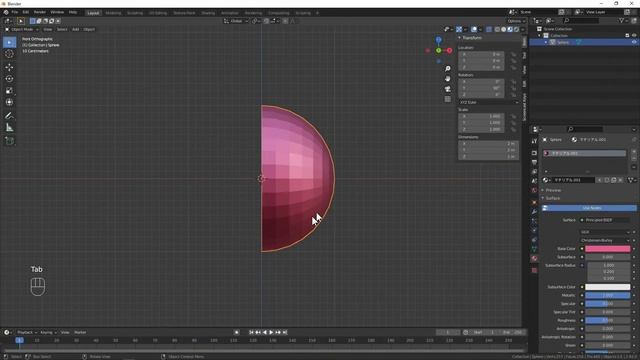
Task: Select the Move tool
Action: (x=9, y=67)
